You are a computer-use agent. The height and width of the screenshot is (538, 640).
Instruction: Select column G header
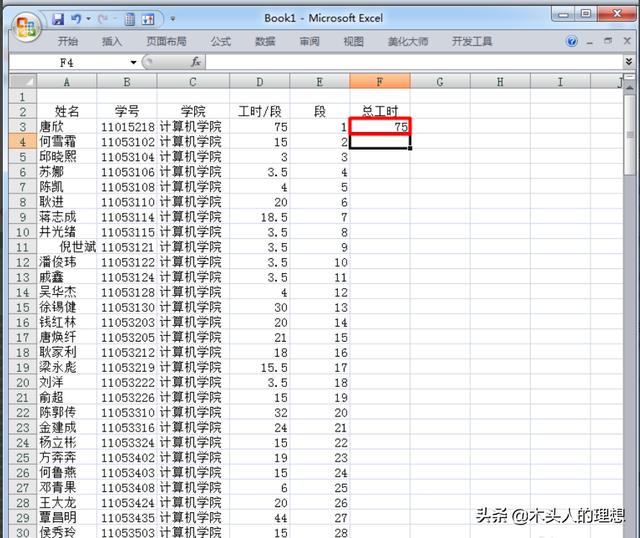(440, 82)
